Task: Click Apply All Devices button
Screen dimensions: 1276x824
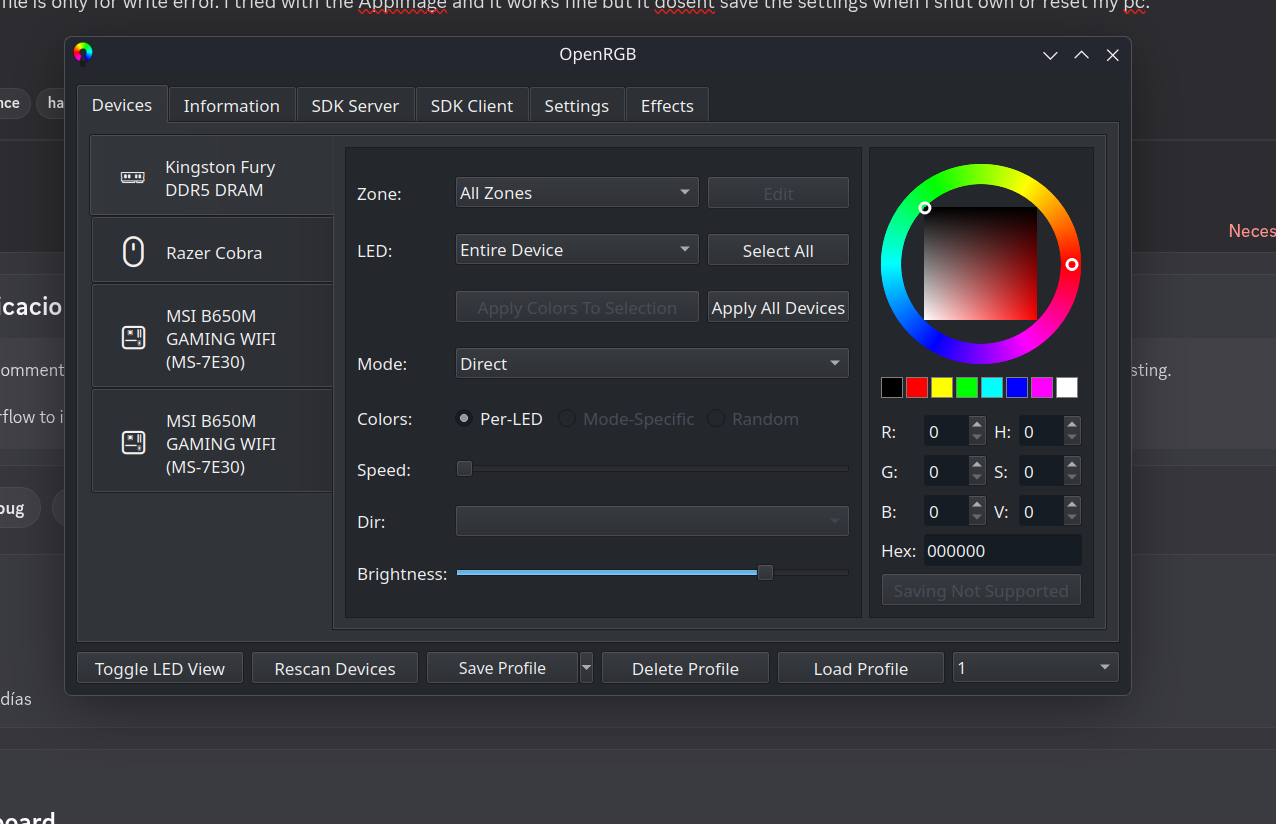Action: [x=778, y=308]
